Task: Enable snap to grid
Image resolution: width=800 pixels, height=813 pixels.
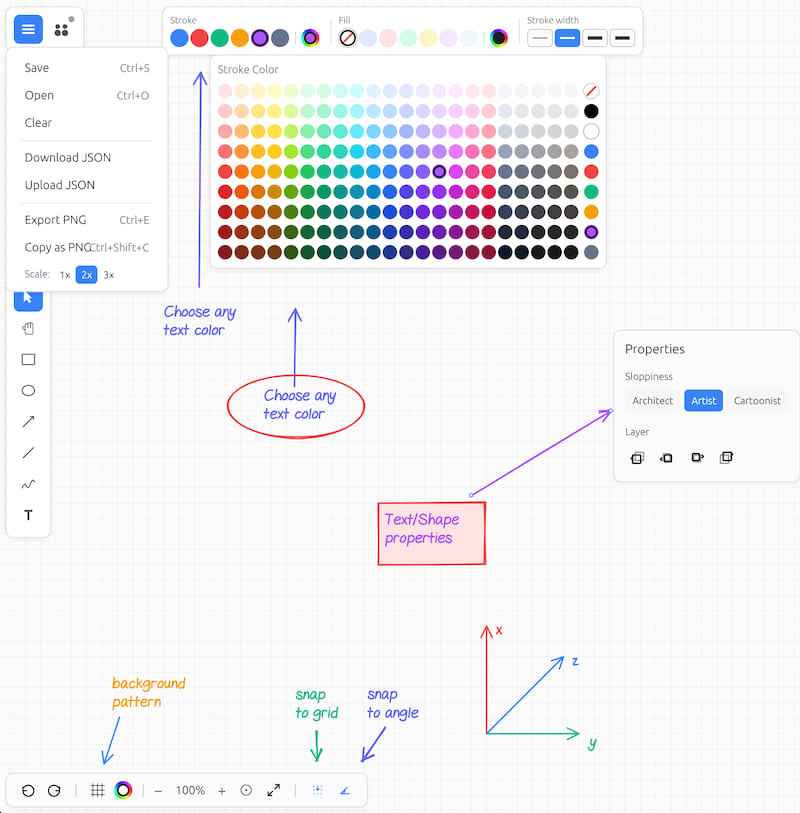Action: [318, 790]
